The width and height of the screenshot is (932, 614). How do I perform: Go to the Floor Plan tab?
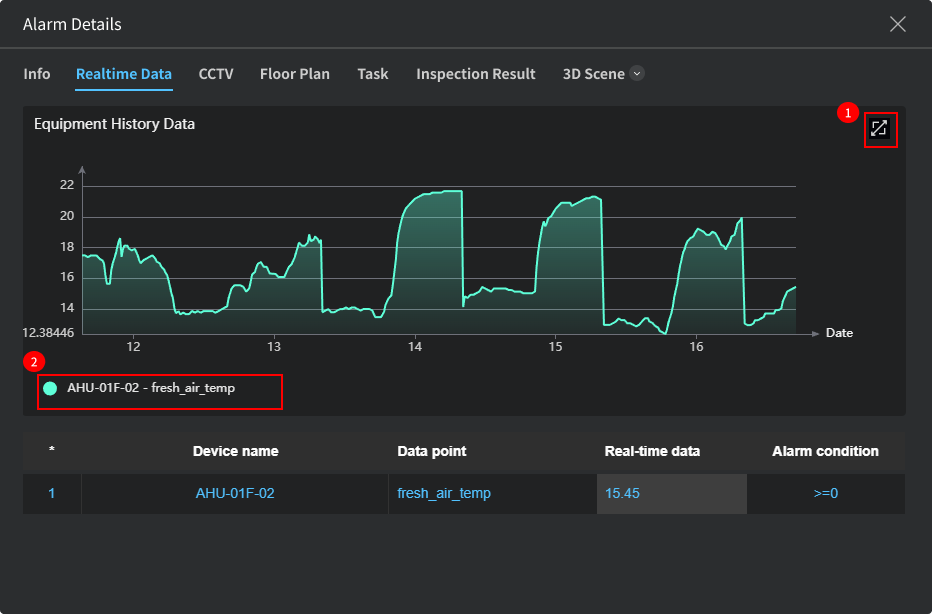(295, 74)
